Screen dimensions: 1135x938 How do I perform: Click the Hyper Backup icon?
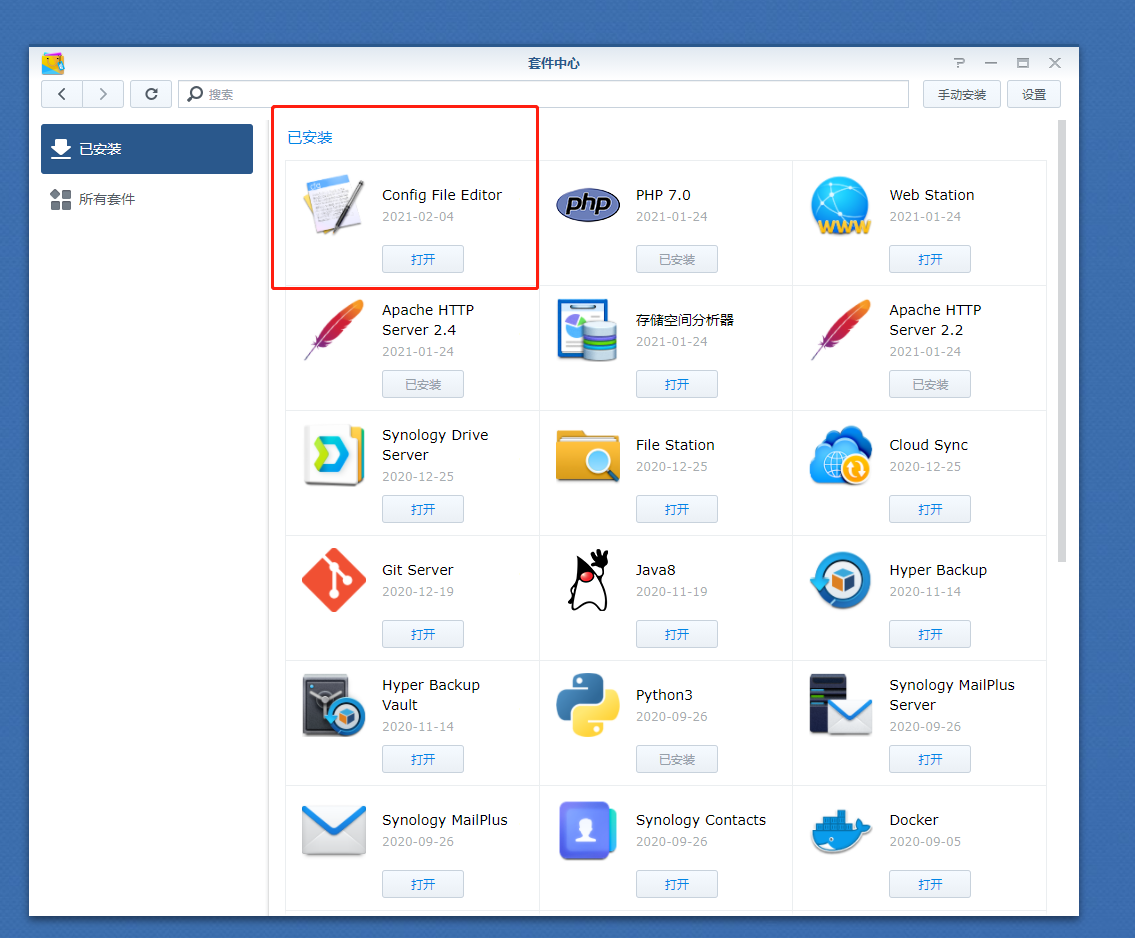(840, 580)
